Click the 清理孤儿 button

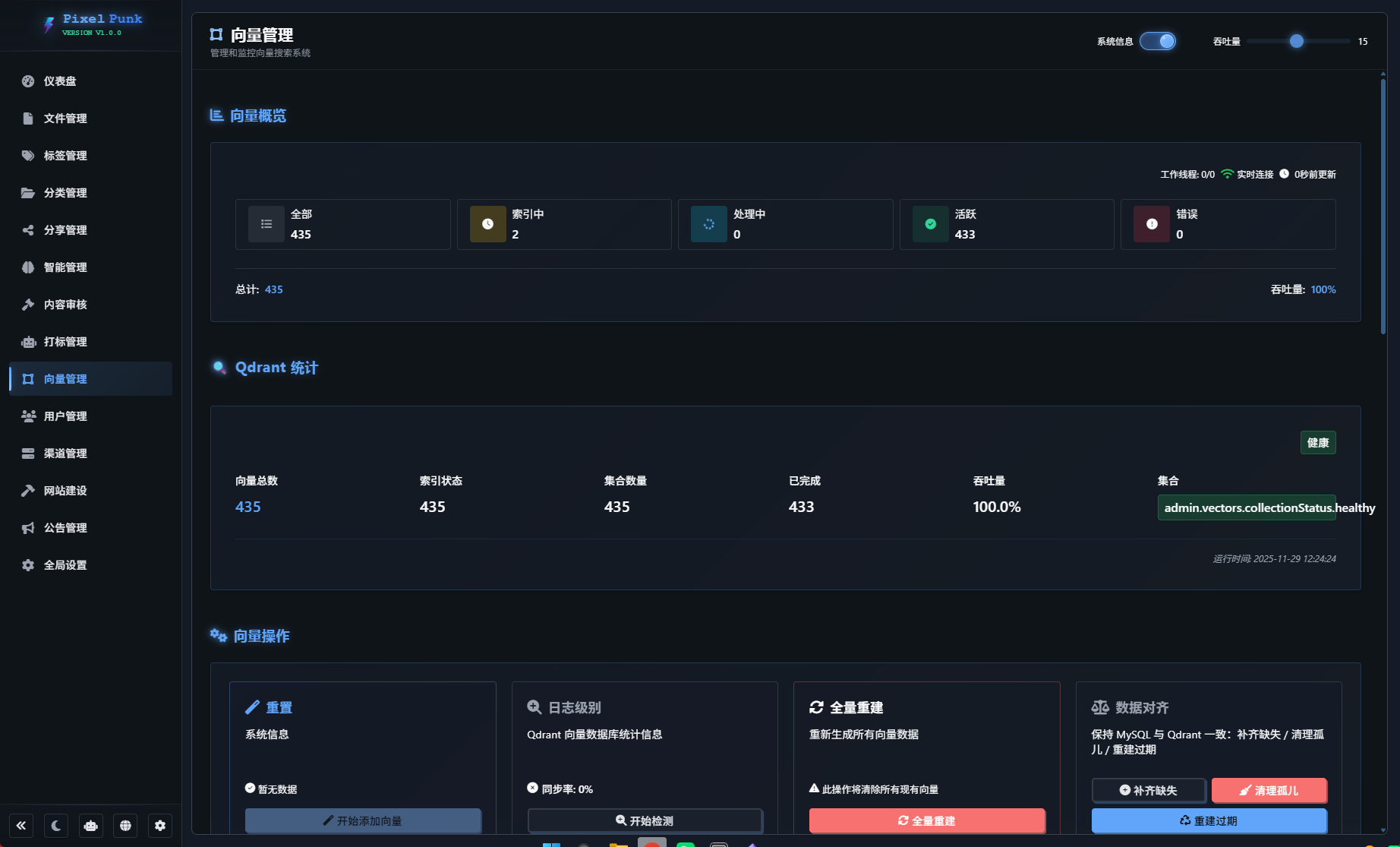(x=1269, y=790)
